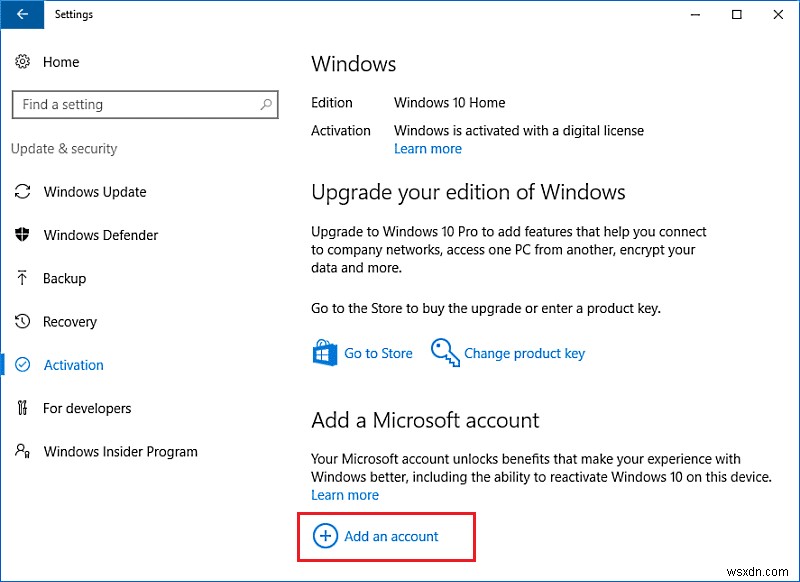This screenshot has height=582, width=800.
Task: Click the Recovery clock icon
Action: 22,321
